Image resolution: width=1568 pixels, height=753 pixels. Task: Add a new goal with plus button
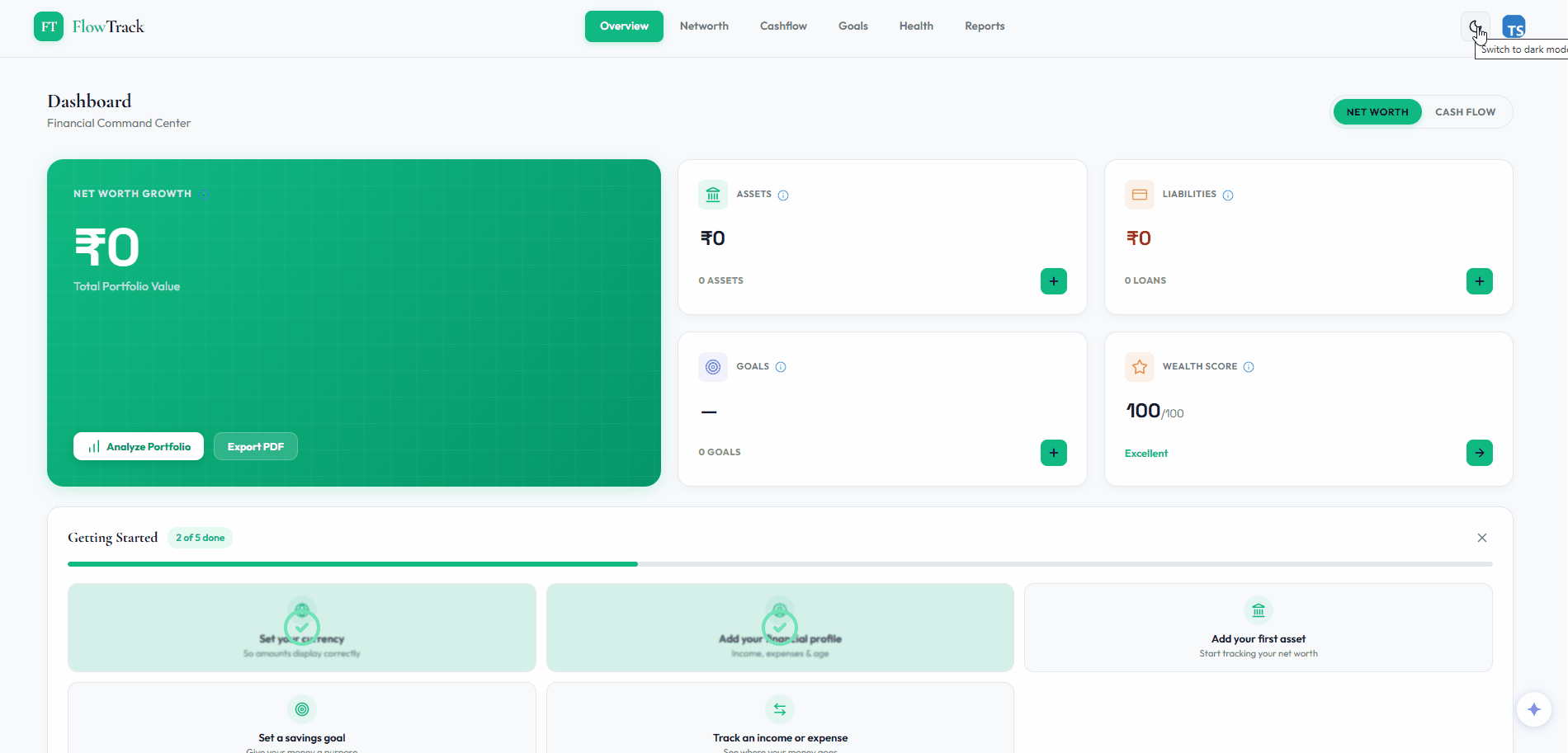point(1053,453)
